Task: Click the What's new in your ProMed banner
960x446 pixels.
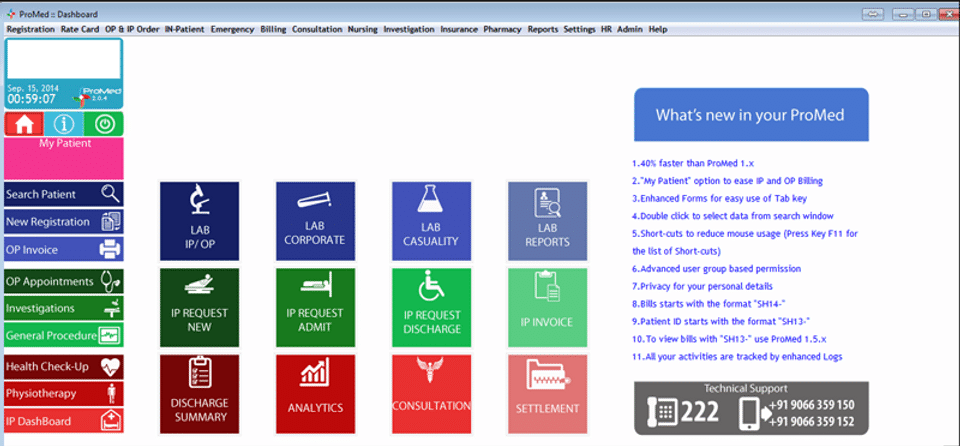Action: point(751,115)
